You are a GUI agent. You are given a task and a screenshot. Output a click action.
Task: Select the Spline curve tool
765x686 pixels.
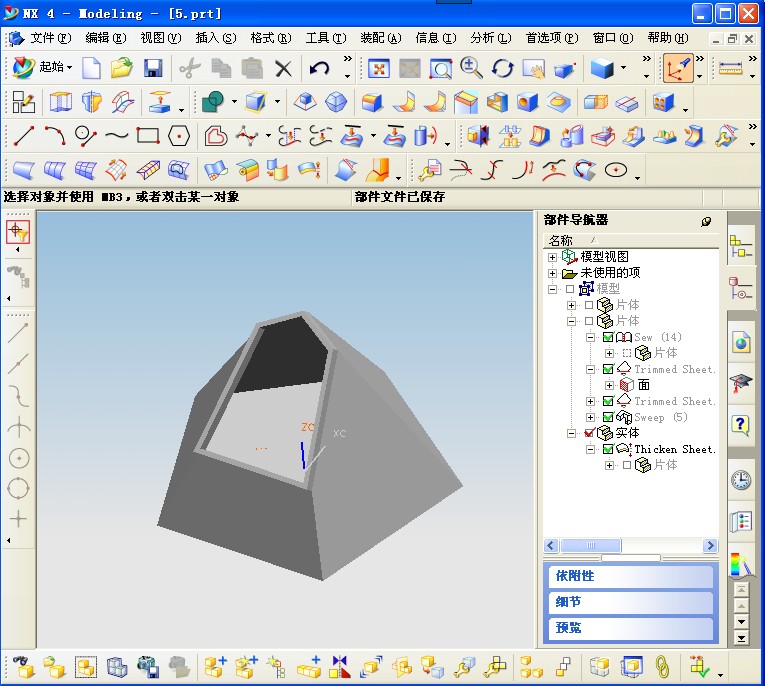tap(117, 136)
